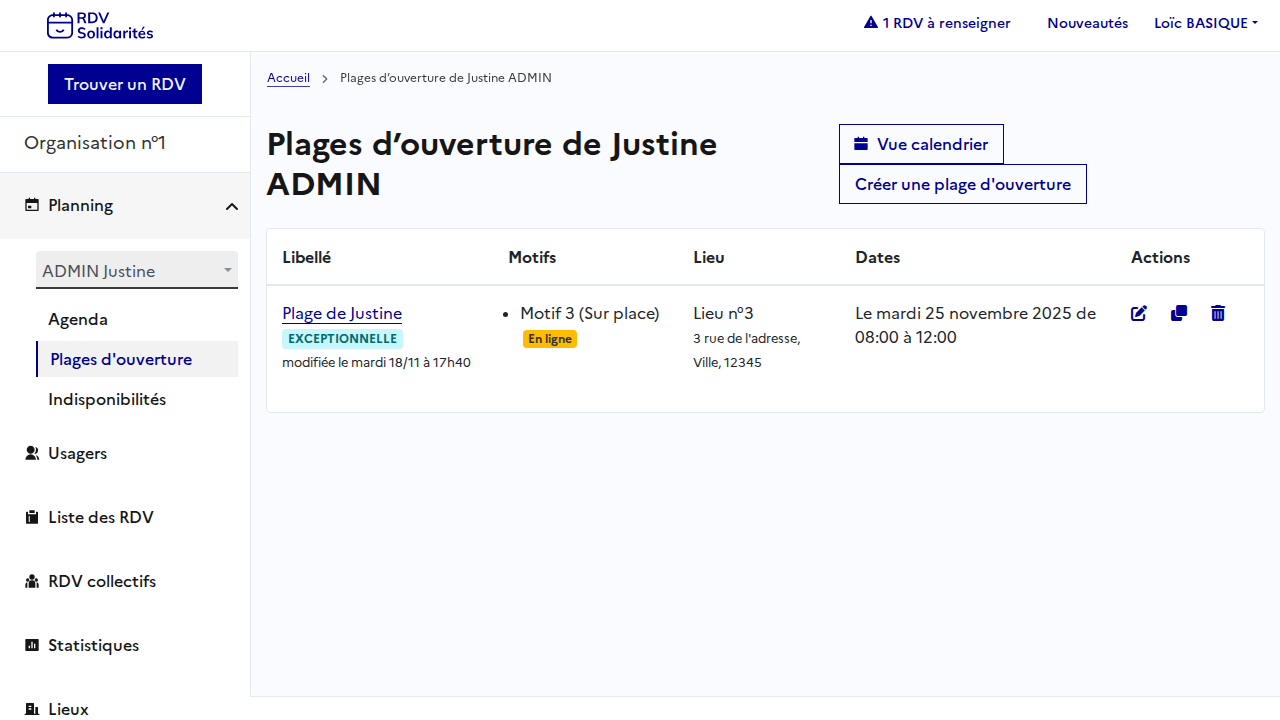This screenshot has height=720, width=1280.
Task: Click Accueil in the breadcrumb
Action: point(288,78)
